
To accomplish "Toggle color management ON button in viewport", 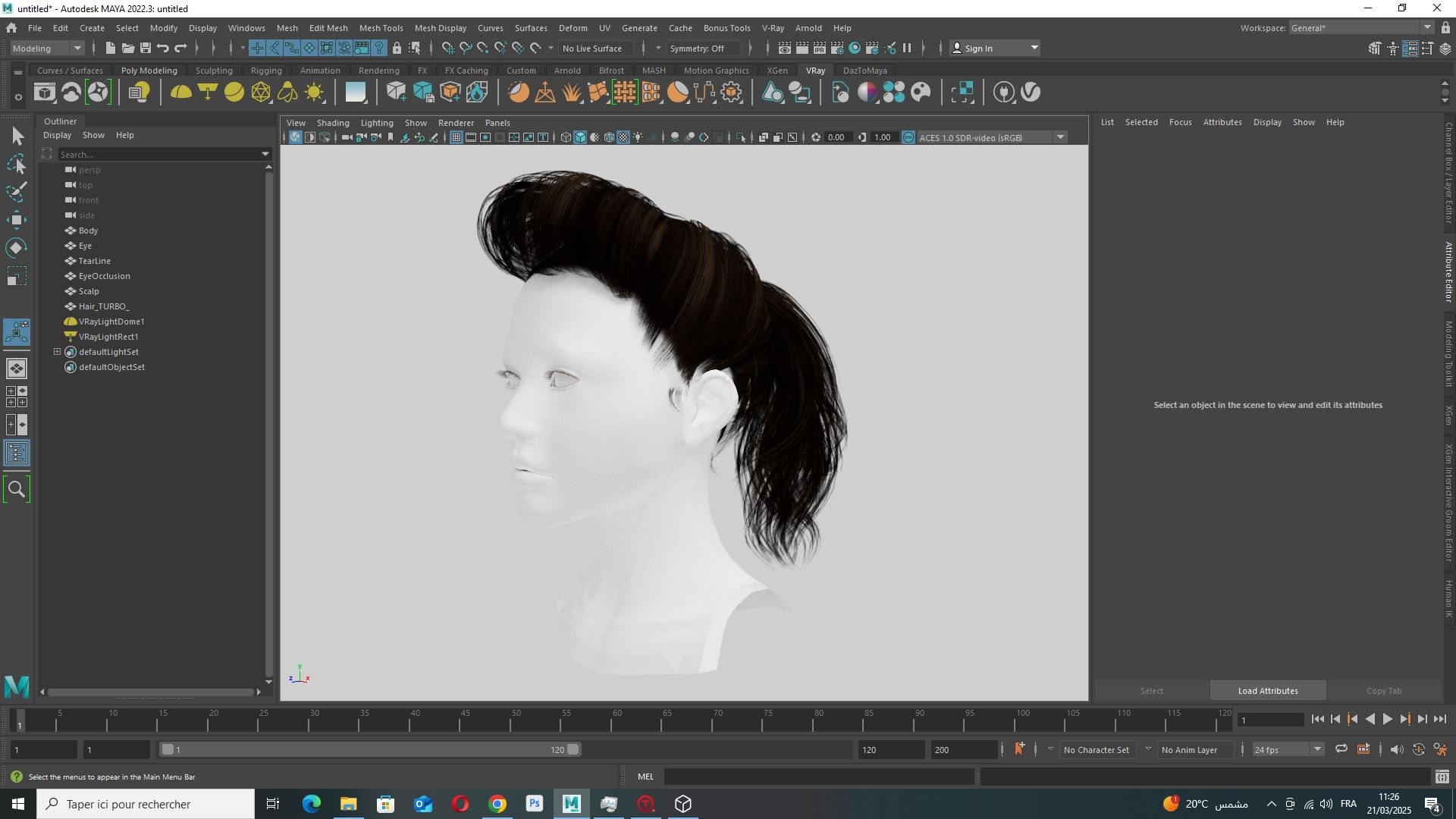I will tap(908, 137).
